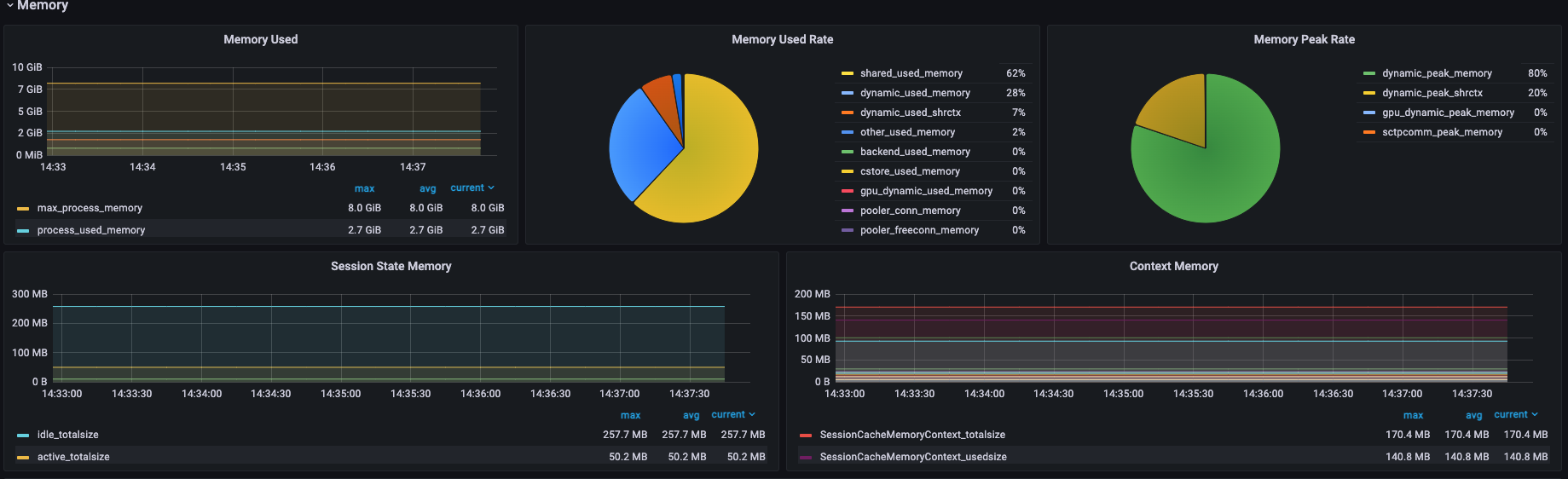Collapse the Memory row section
Screen dimensions: 1568x479
click(x=38, y=5)
